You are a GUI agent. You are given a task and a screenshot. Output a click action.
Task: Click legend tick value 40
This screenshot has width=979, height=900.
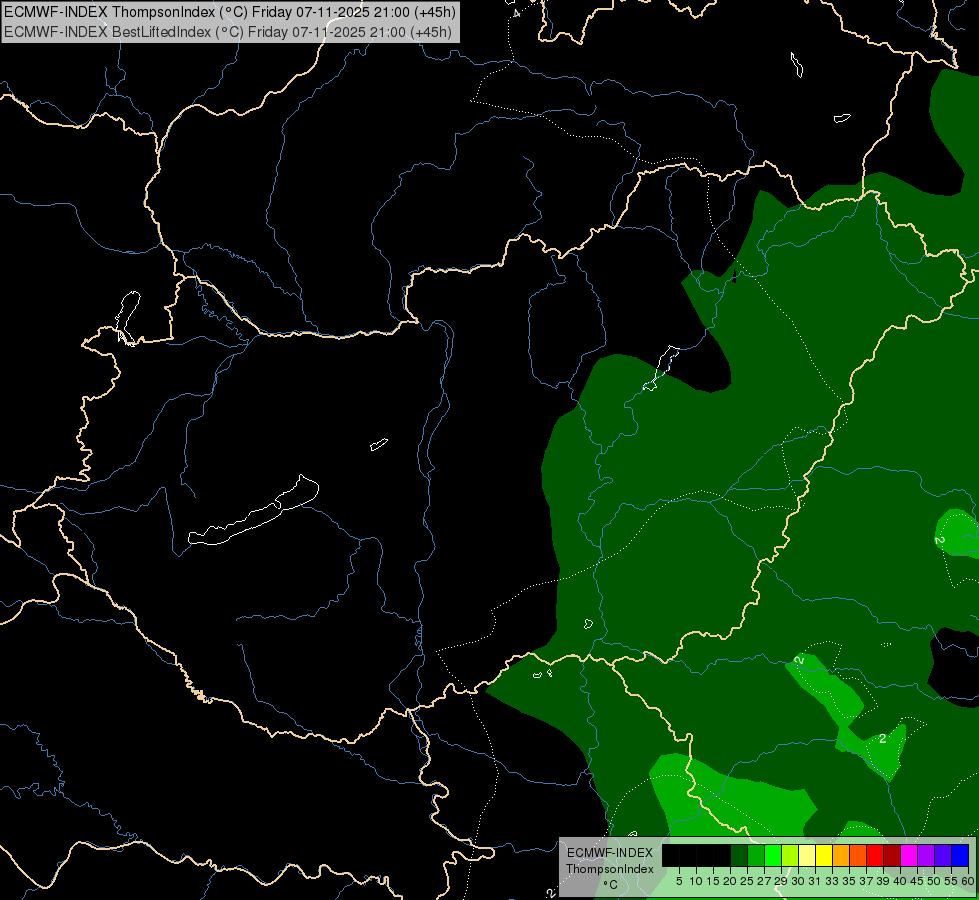click(900, 881)
